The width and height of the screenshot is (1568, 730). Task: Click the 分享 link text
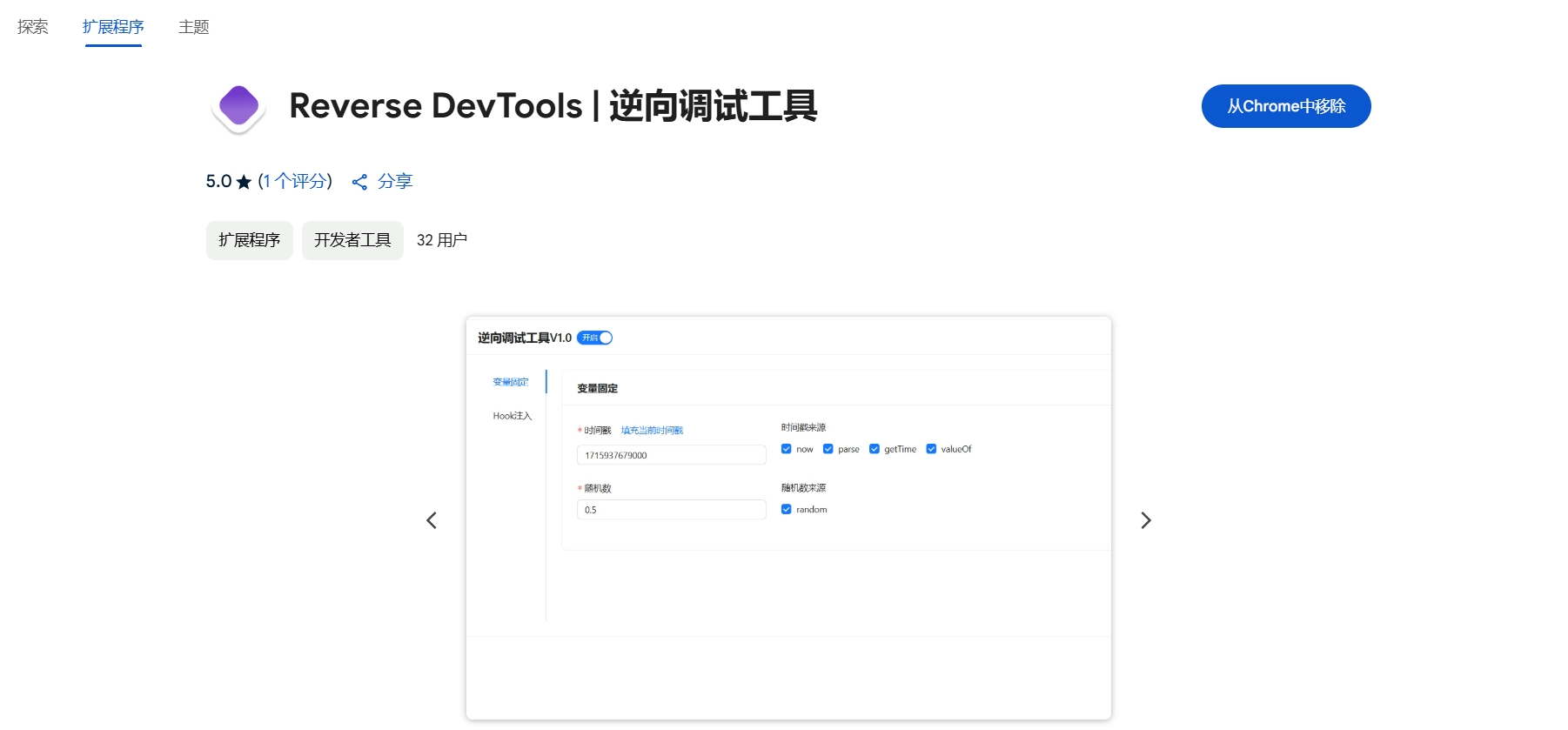click(x=395, y=181)
